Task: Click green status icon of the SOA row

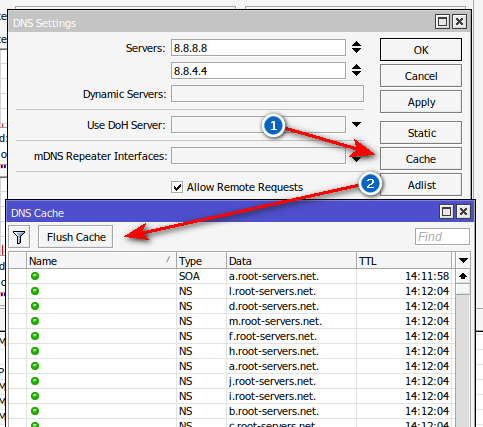Action: [x=35, y=276]
